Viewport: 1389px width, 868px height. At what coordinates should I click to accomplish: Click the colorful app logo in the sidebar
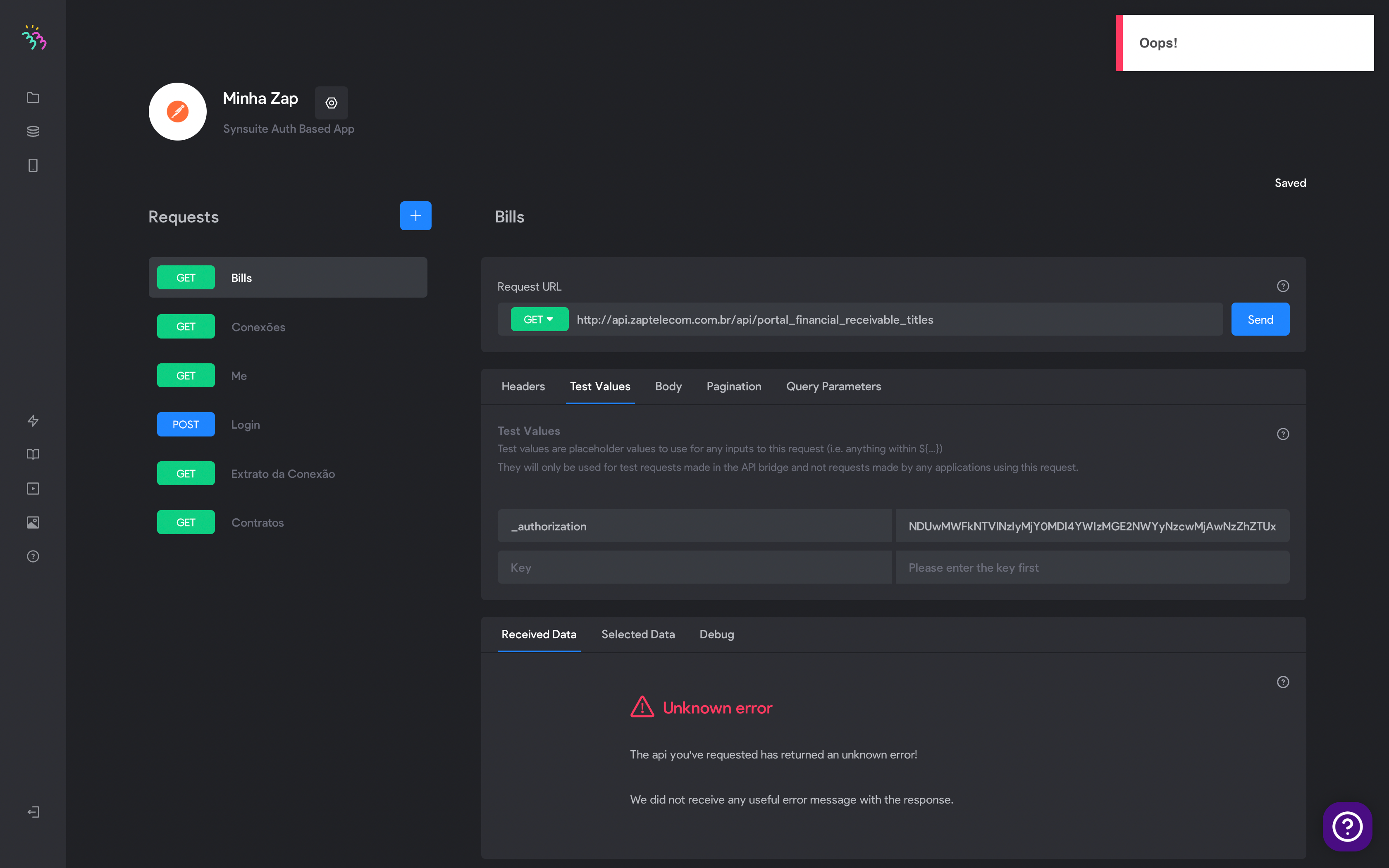point(34,37)
